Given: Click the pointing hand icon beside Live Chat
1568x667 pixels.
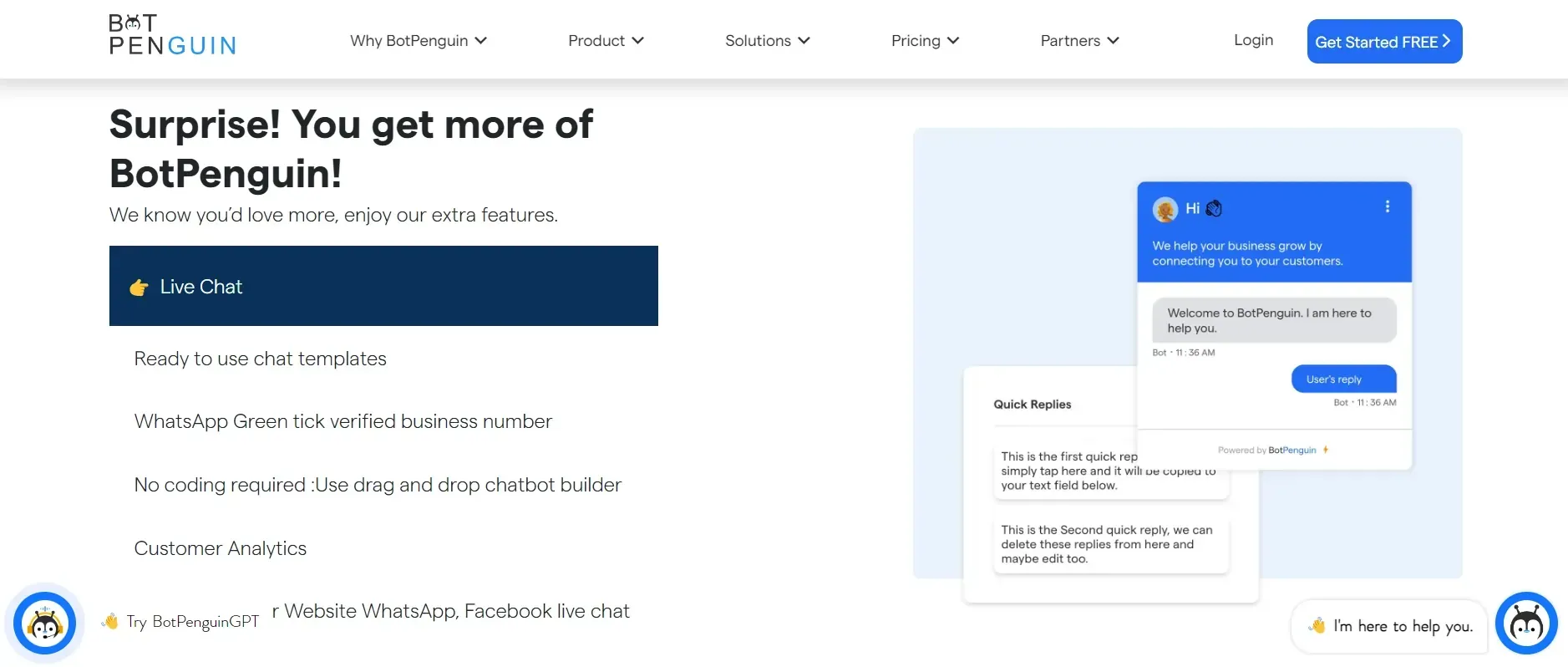Looking at the screenshot, I should click(139, 288).
